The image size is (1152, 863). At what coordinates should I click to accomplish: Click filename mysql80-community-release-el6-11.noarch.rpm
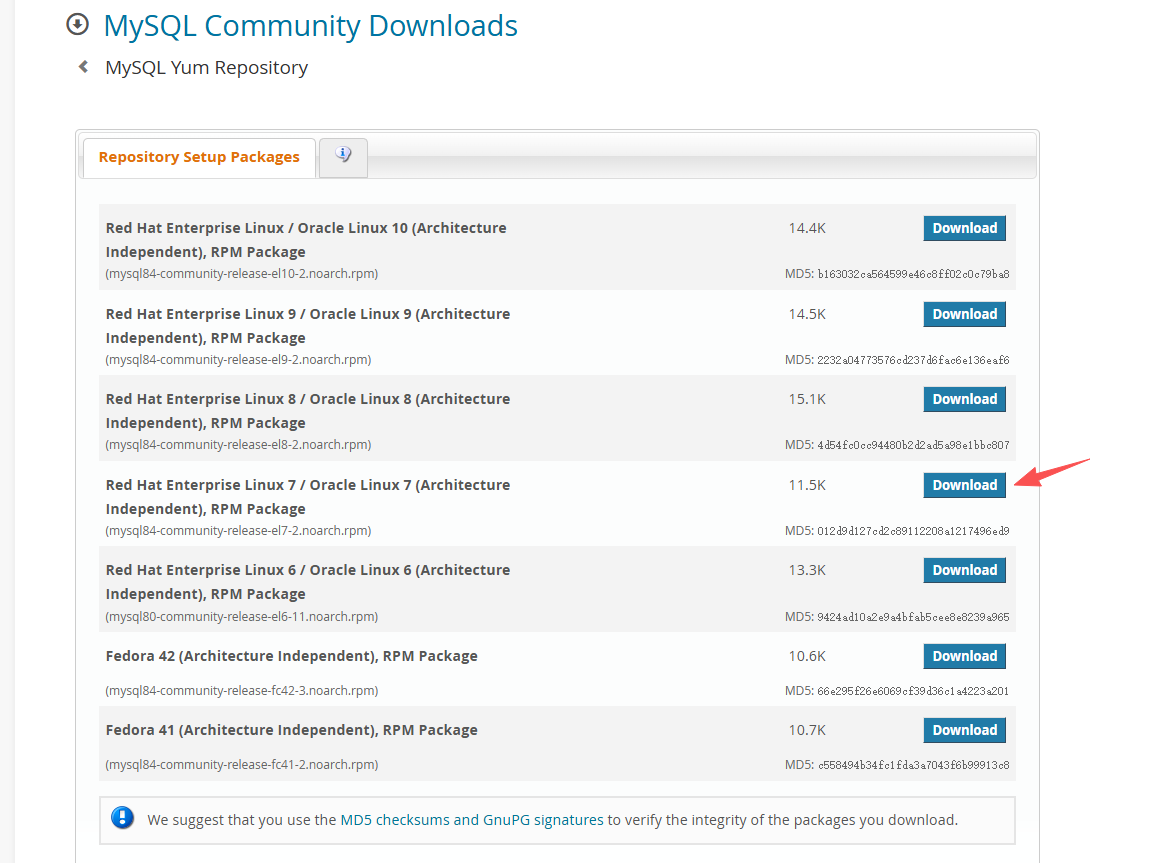click(242, 617)
